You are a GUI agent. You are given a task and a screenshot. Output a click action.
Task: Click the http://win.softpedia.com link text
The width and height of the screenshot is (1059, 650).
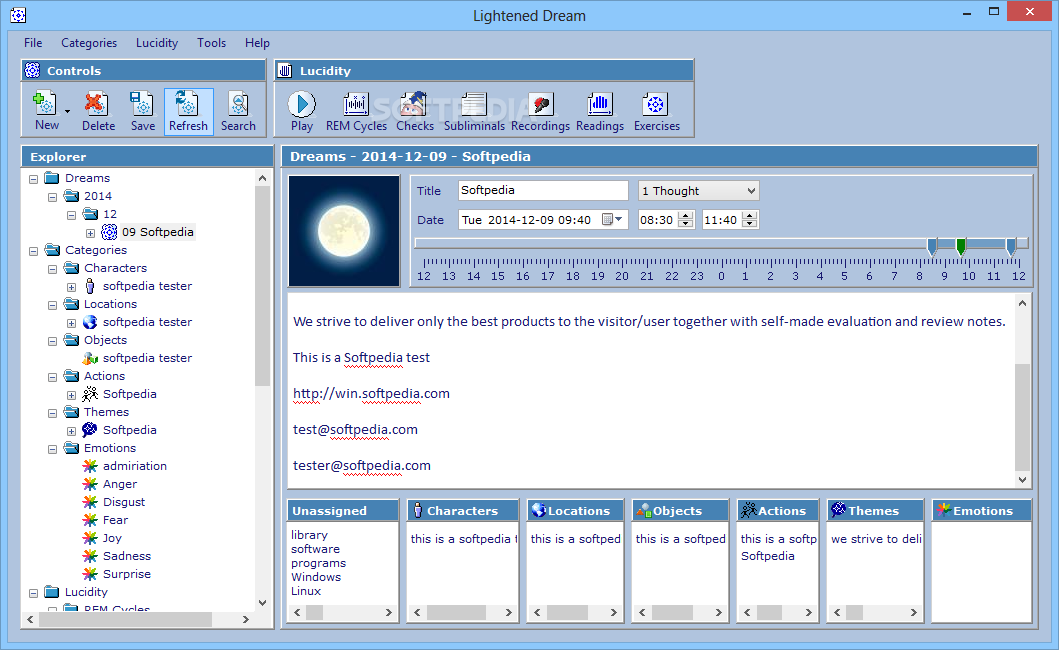coord(371,394)
